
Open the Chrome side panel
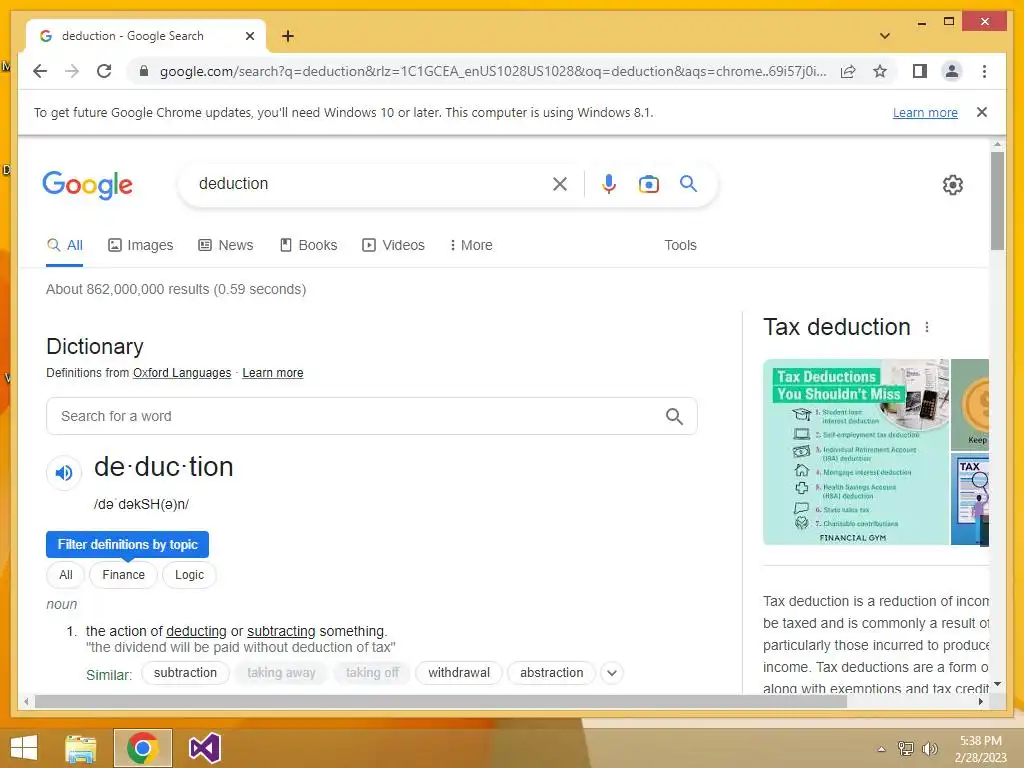920,71
